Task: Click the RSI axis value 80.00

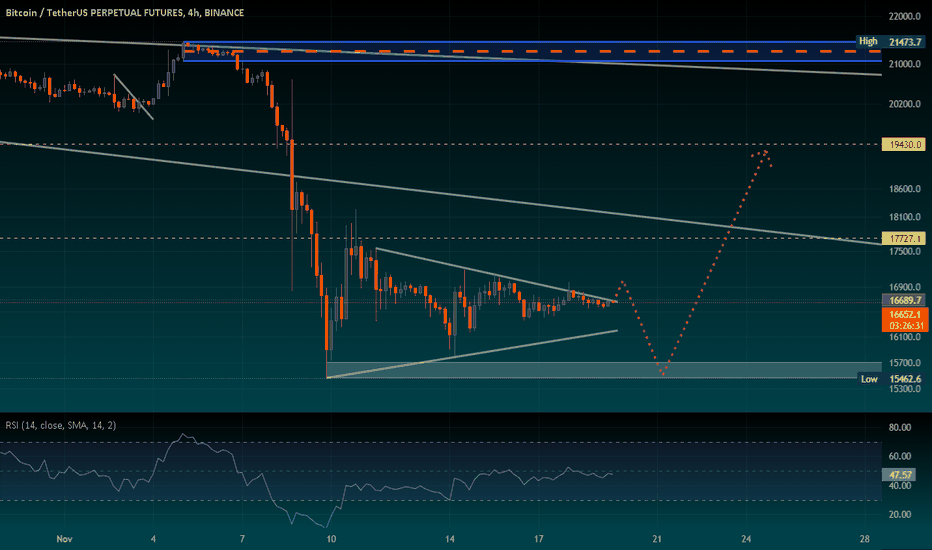Action: tap(900, 427)
